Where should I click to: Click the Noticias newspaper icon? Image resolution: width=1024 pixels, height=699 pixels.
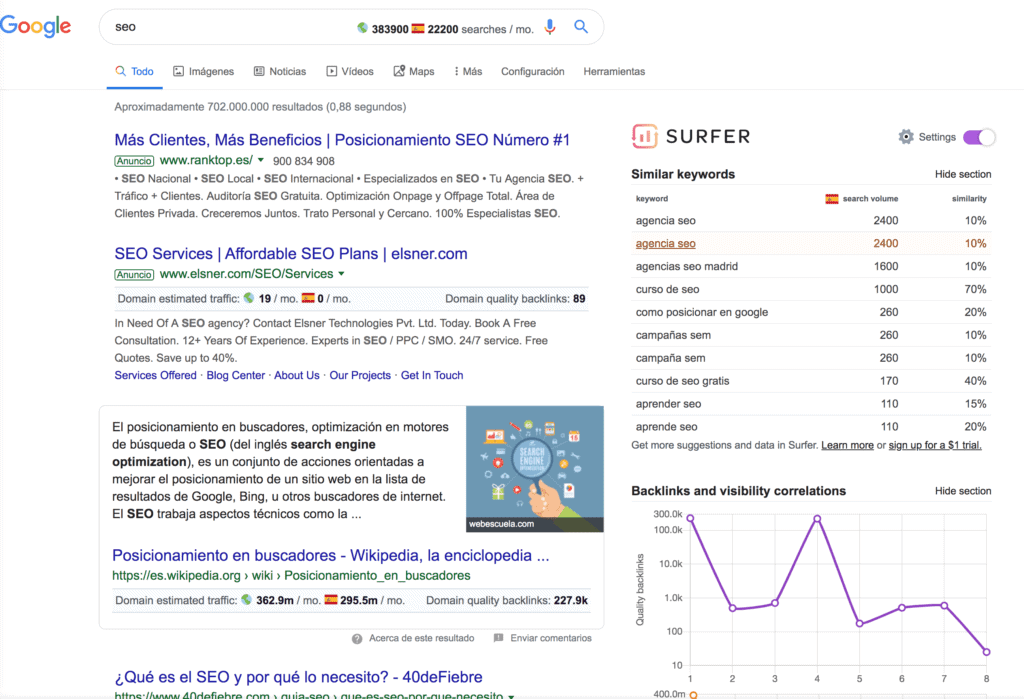click(259, 71)
